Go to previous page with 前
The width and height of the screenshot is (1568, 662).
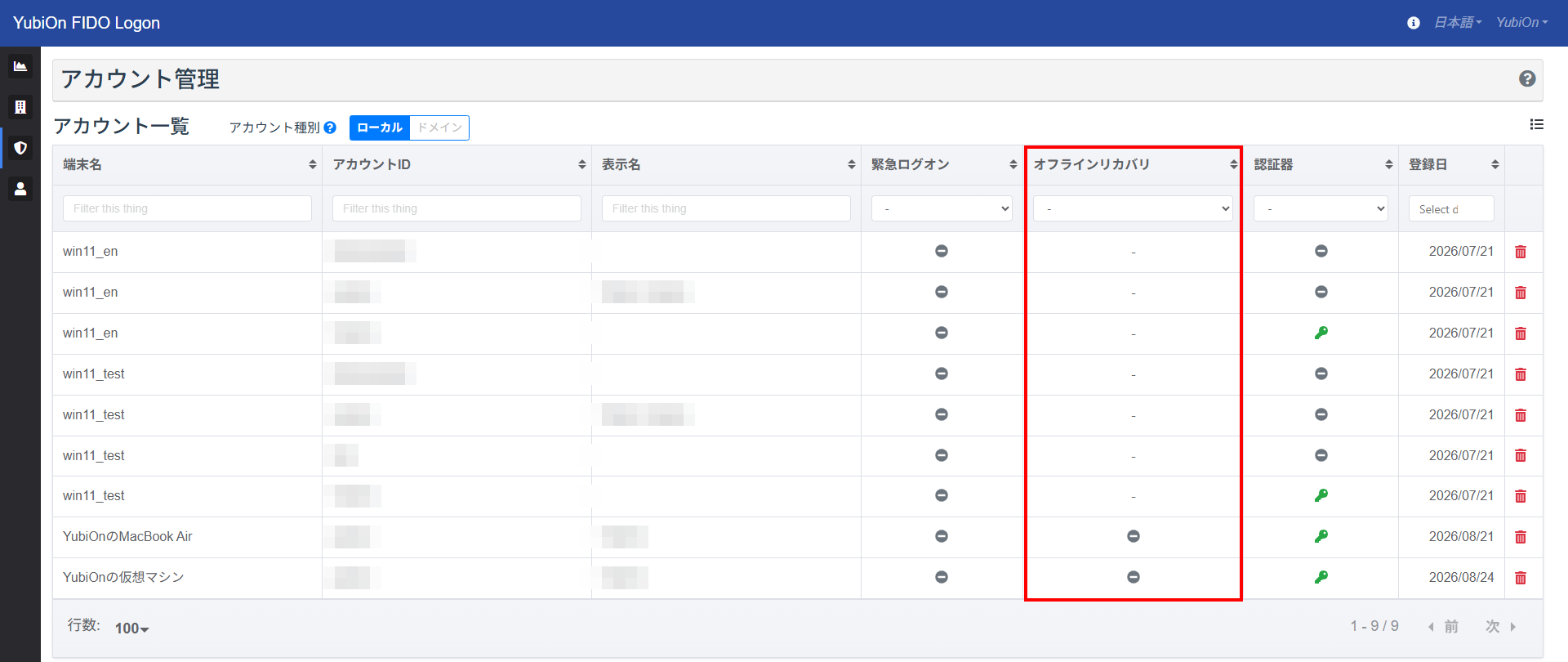click(x=1443, y=627)
